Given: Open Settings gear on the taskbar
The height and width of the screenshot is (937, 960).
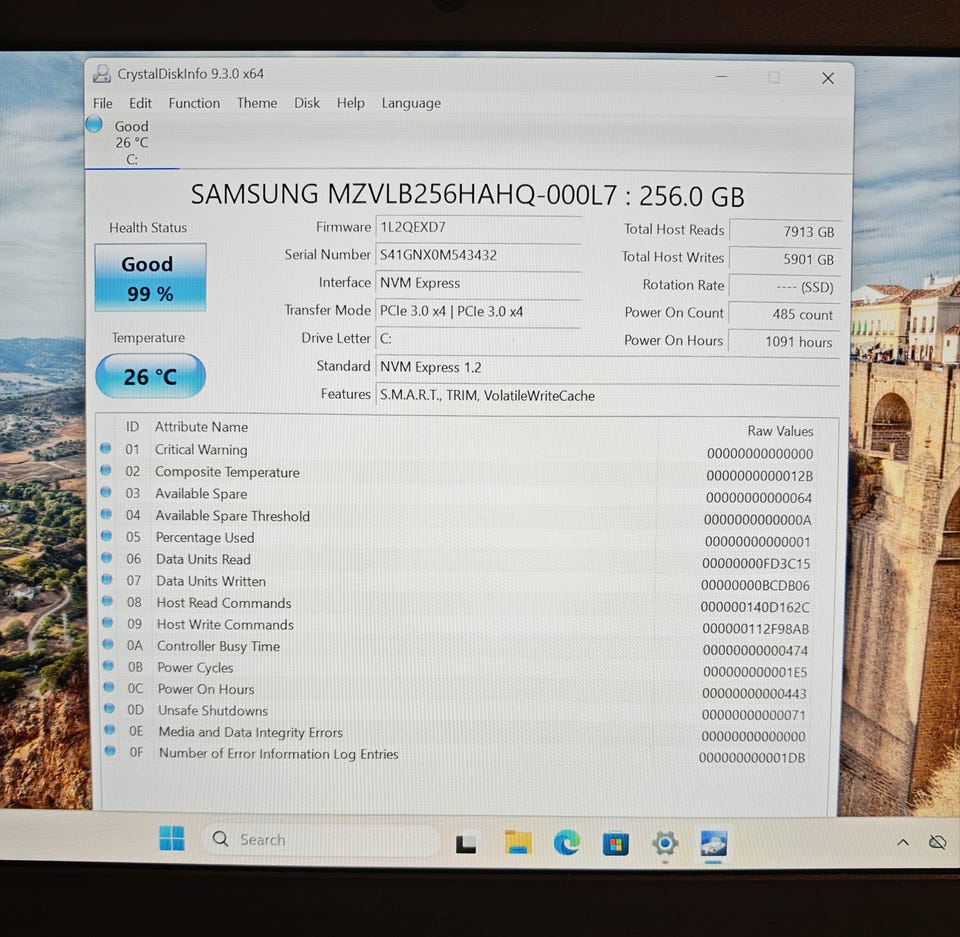Looking at the screenshot, I should 665,844.
